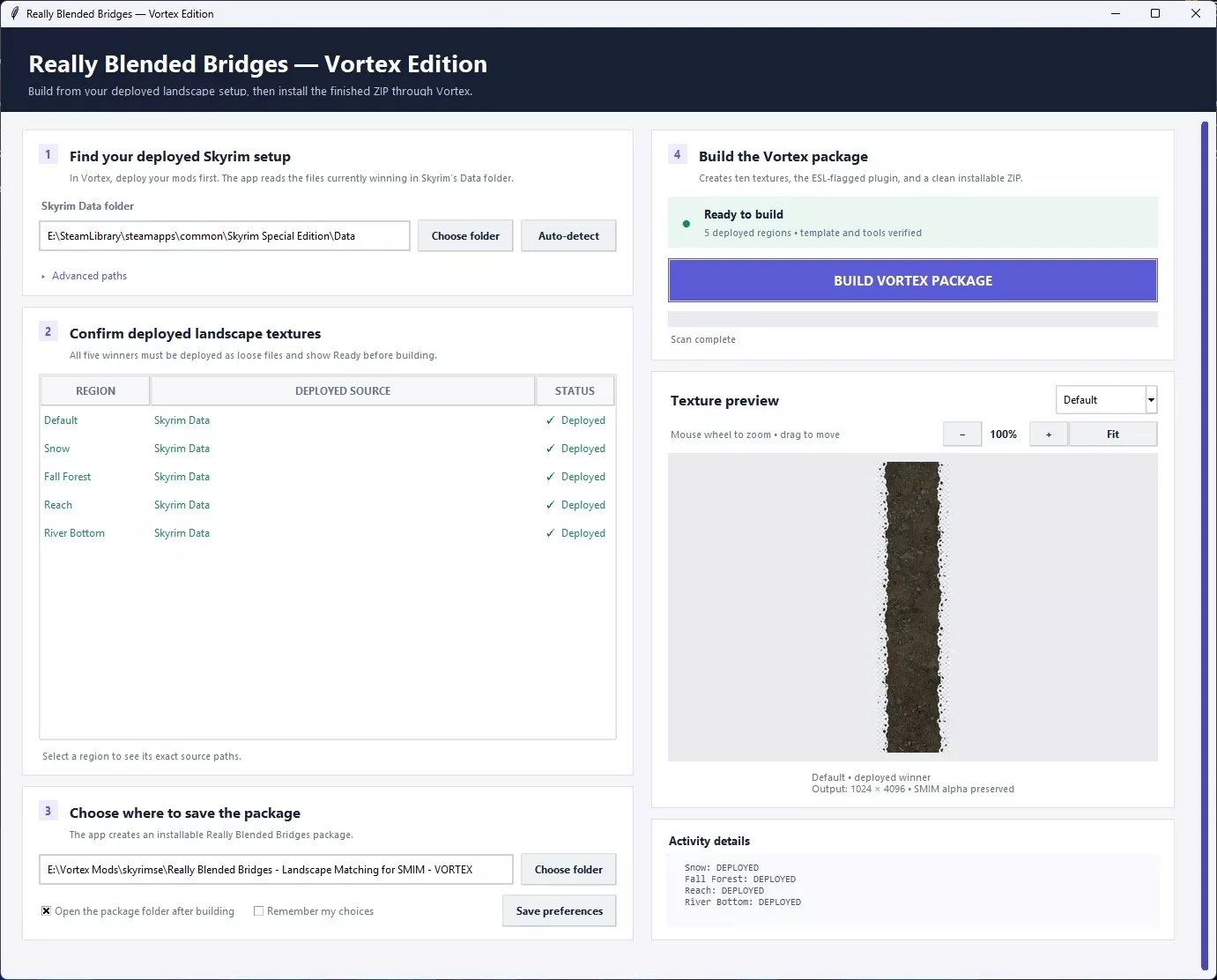Image resolution: width=1217 pixels, height=980 pixels.
Task: Click the green ready status dot
Action: click(686, 224)
